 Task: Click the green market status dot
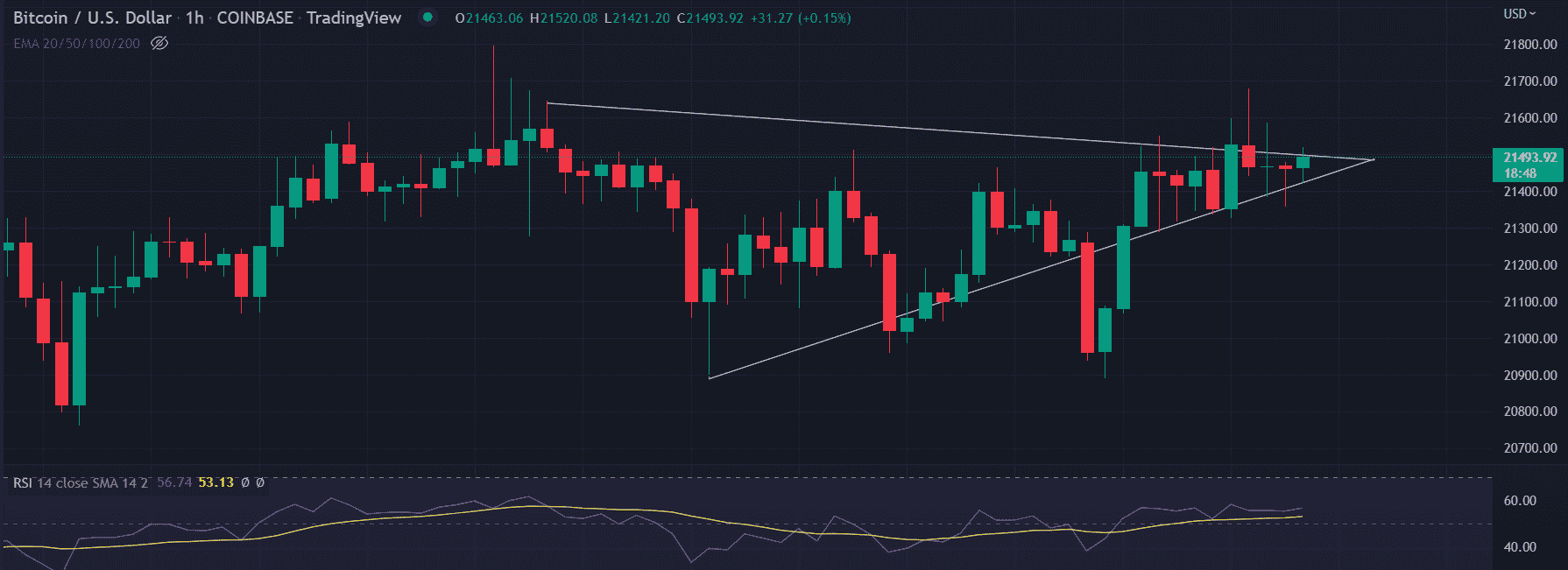coord(427,17)
